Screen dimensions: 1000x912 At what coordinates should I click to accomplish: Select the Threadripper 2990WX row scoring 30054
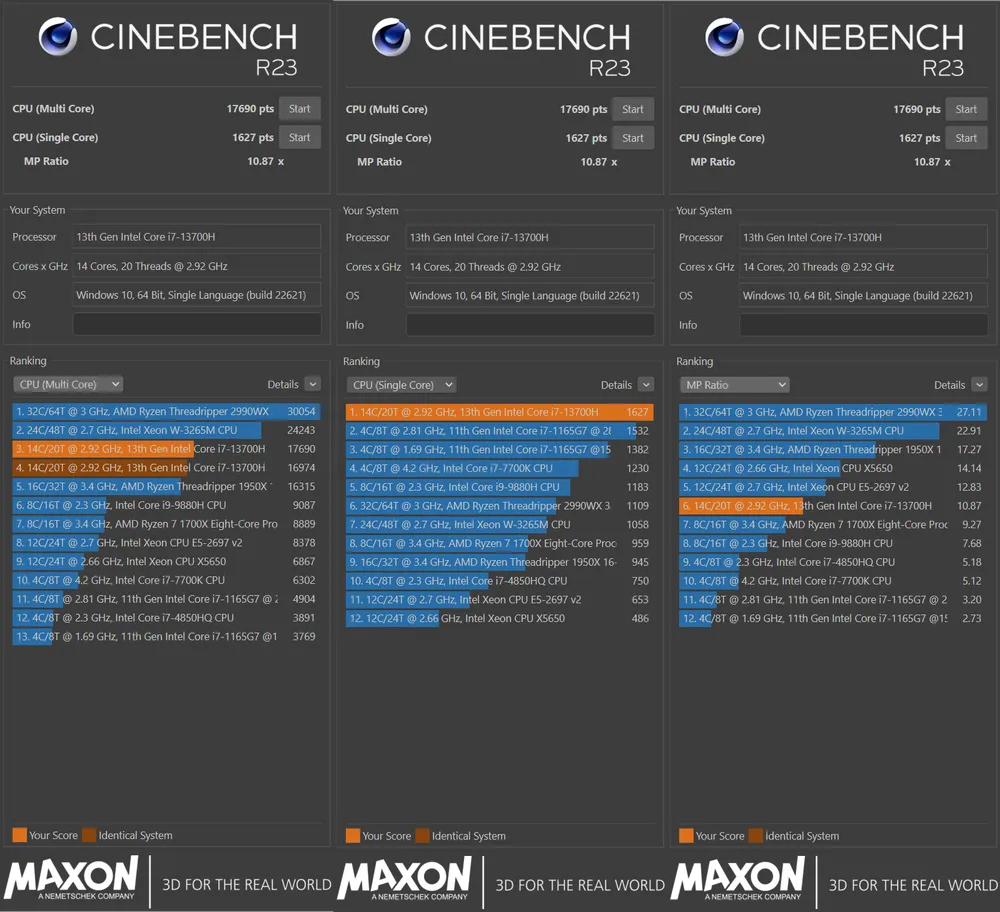tap(166, 411)
